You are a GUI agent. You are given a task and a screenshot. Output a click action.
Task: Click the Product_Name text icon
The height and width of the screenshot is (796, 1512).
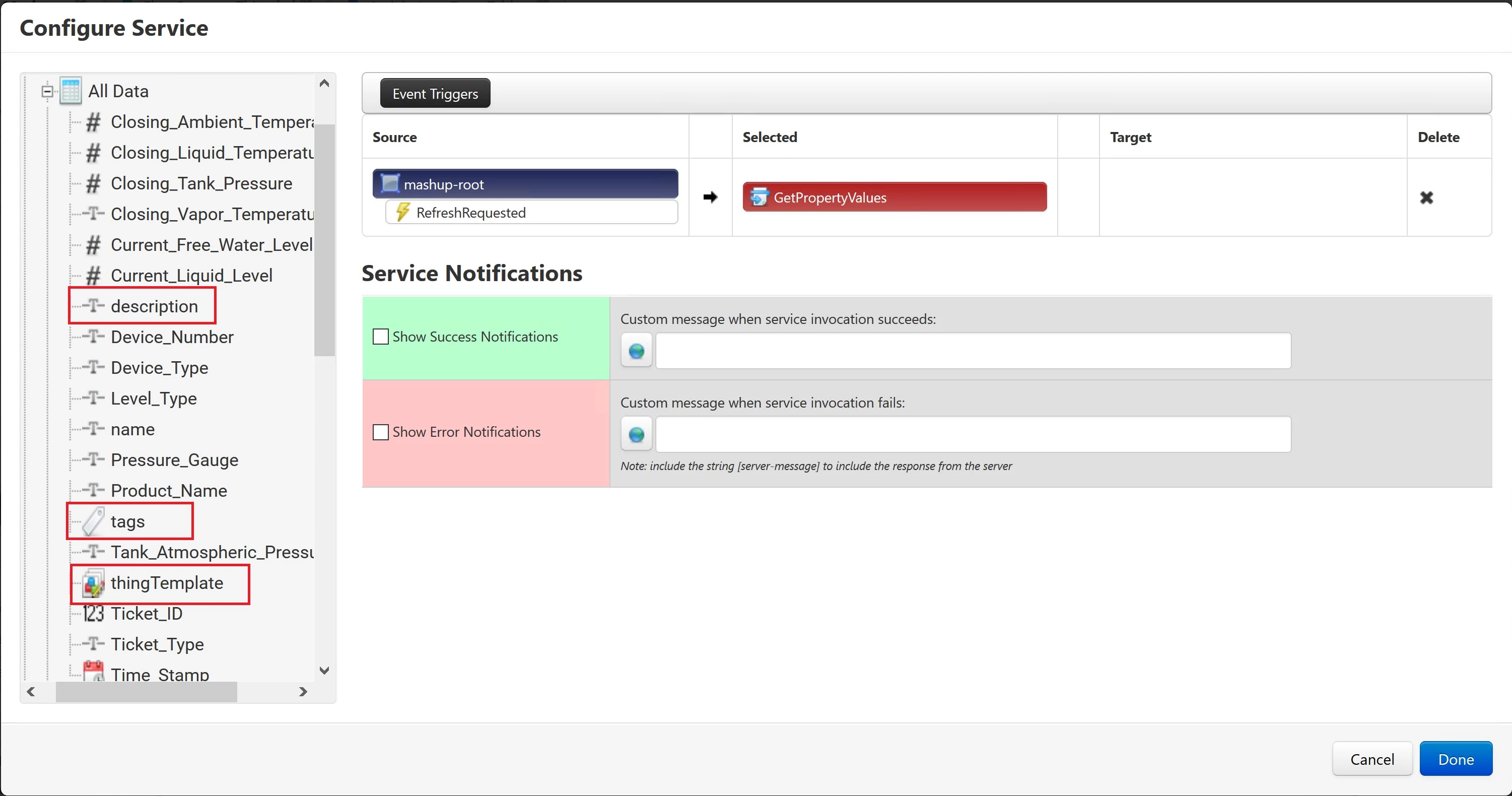point(93,490)
